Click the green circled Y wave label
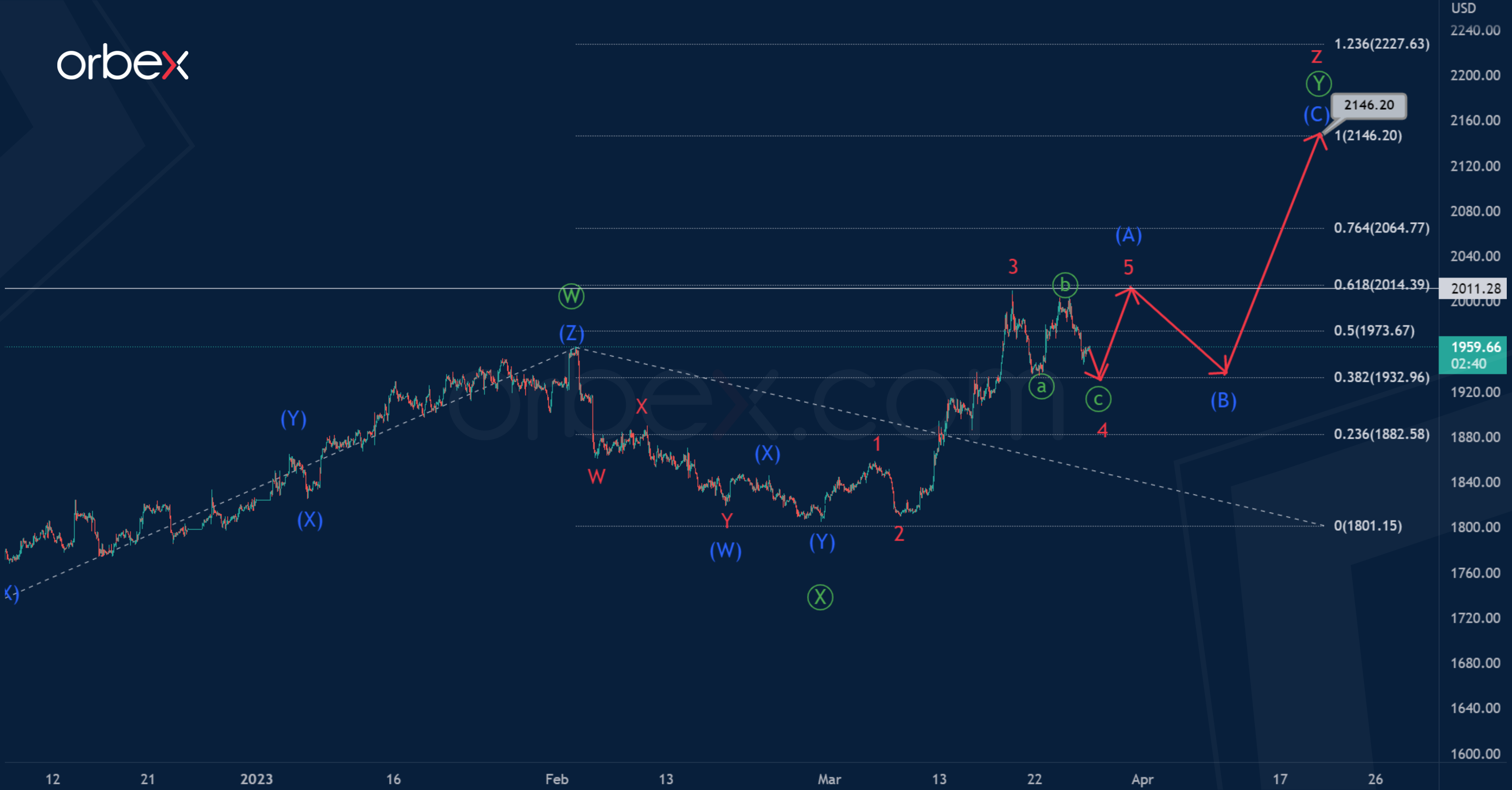 click(1318, 83)
